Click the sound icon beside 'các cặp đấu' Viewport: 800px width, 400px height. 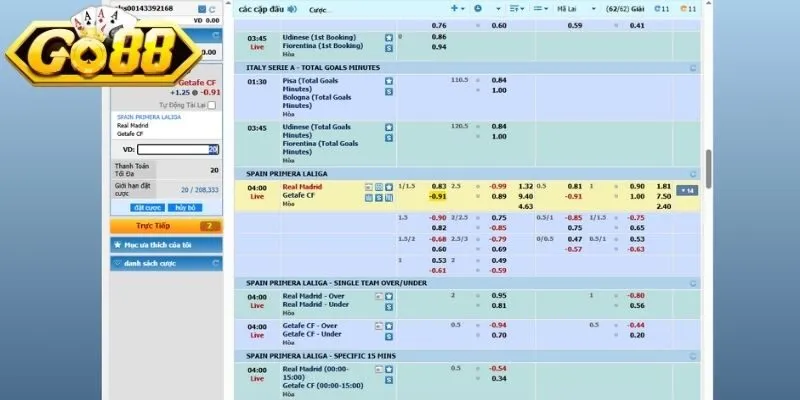point(292,9)
